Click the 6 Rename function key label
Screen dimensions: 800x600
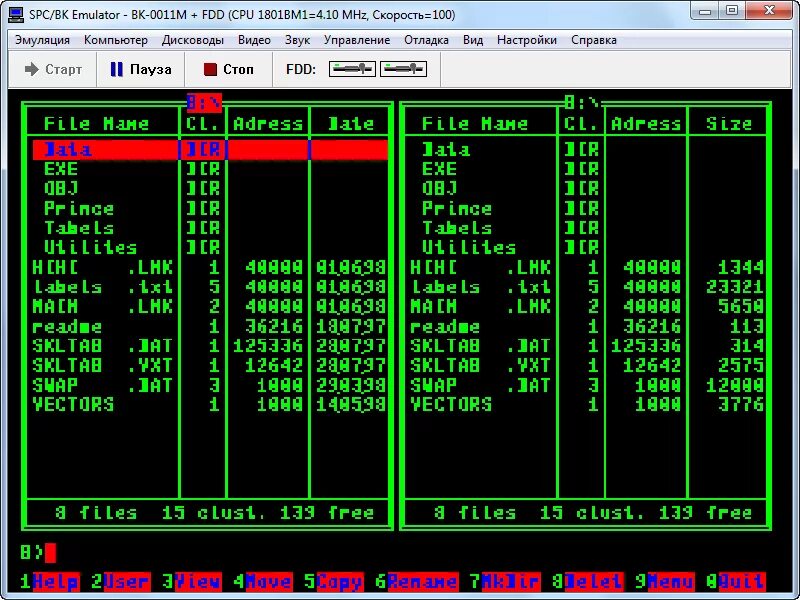tap(417, 581)
